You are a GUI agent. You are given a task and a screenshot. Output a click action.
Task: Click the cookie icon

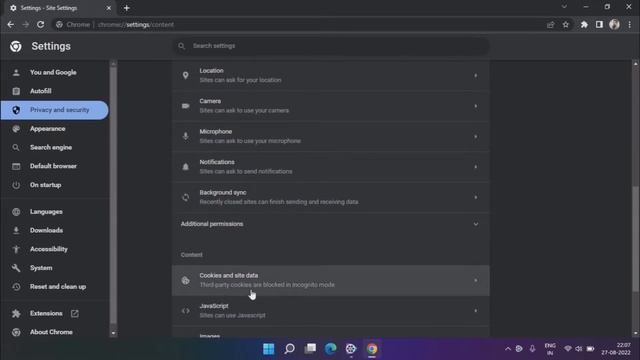186,280
